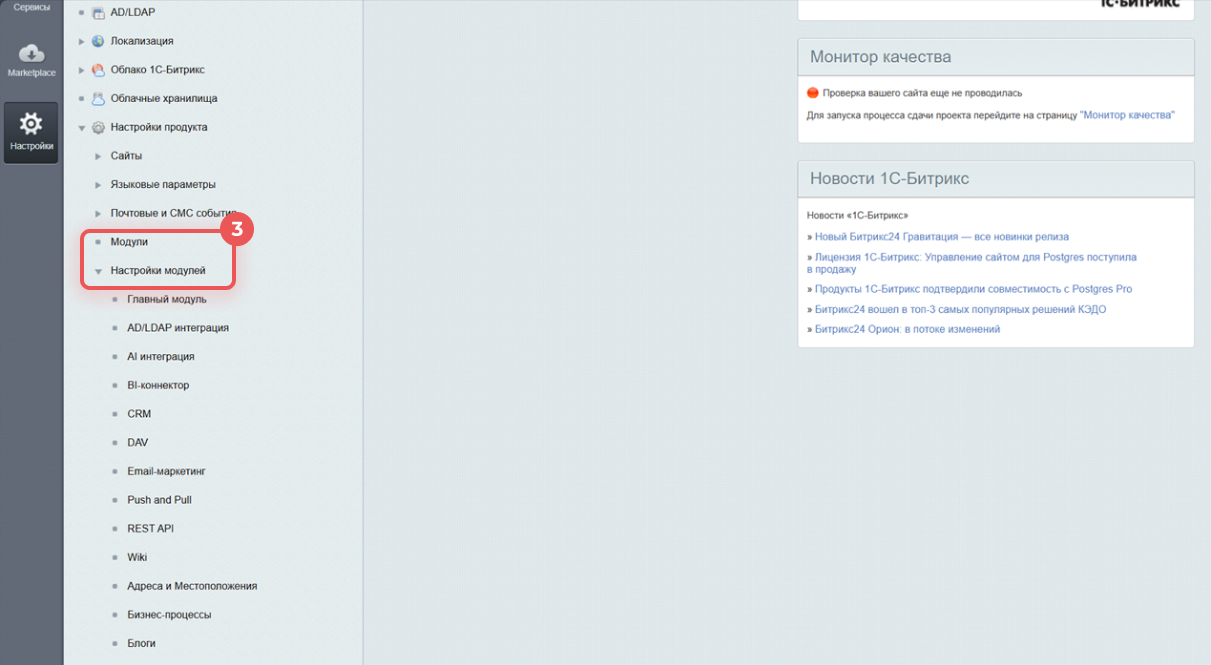Expand the Языковые параметры node
The image size is (1211, 665).
click(x=98, y=185)
